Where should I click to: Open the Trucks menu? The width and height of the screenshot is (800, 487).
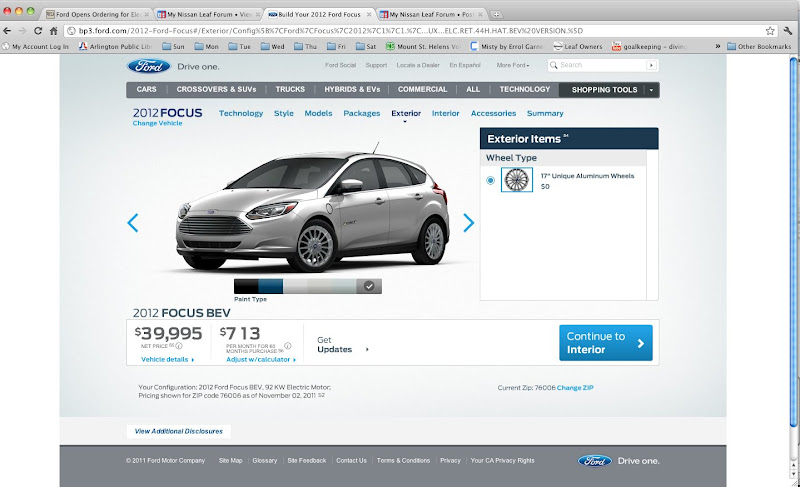pos(290,89)
